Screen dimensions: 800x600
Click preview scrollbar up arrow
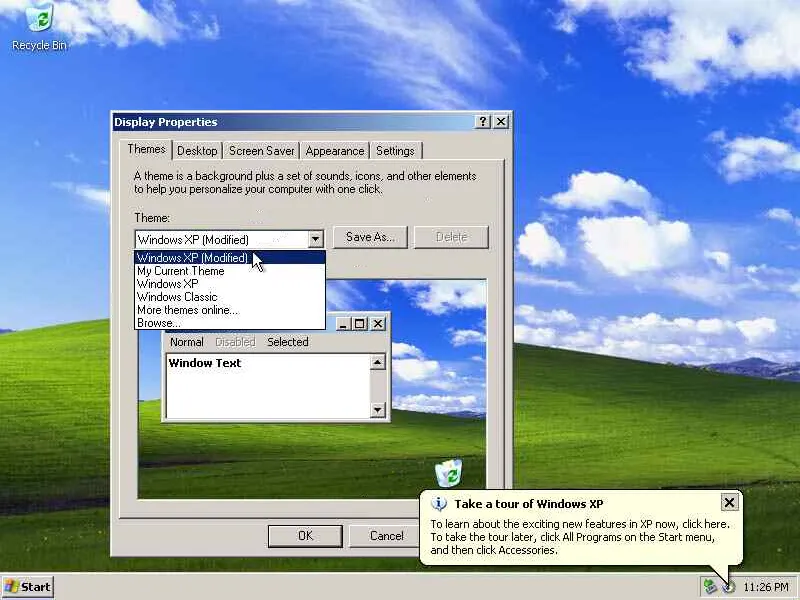click(378, 363)
